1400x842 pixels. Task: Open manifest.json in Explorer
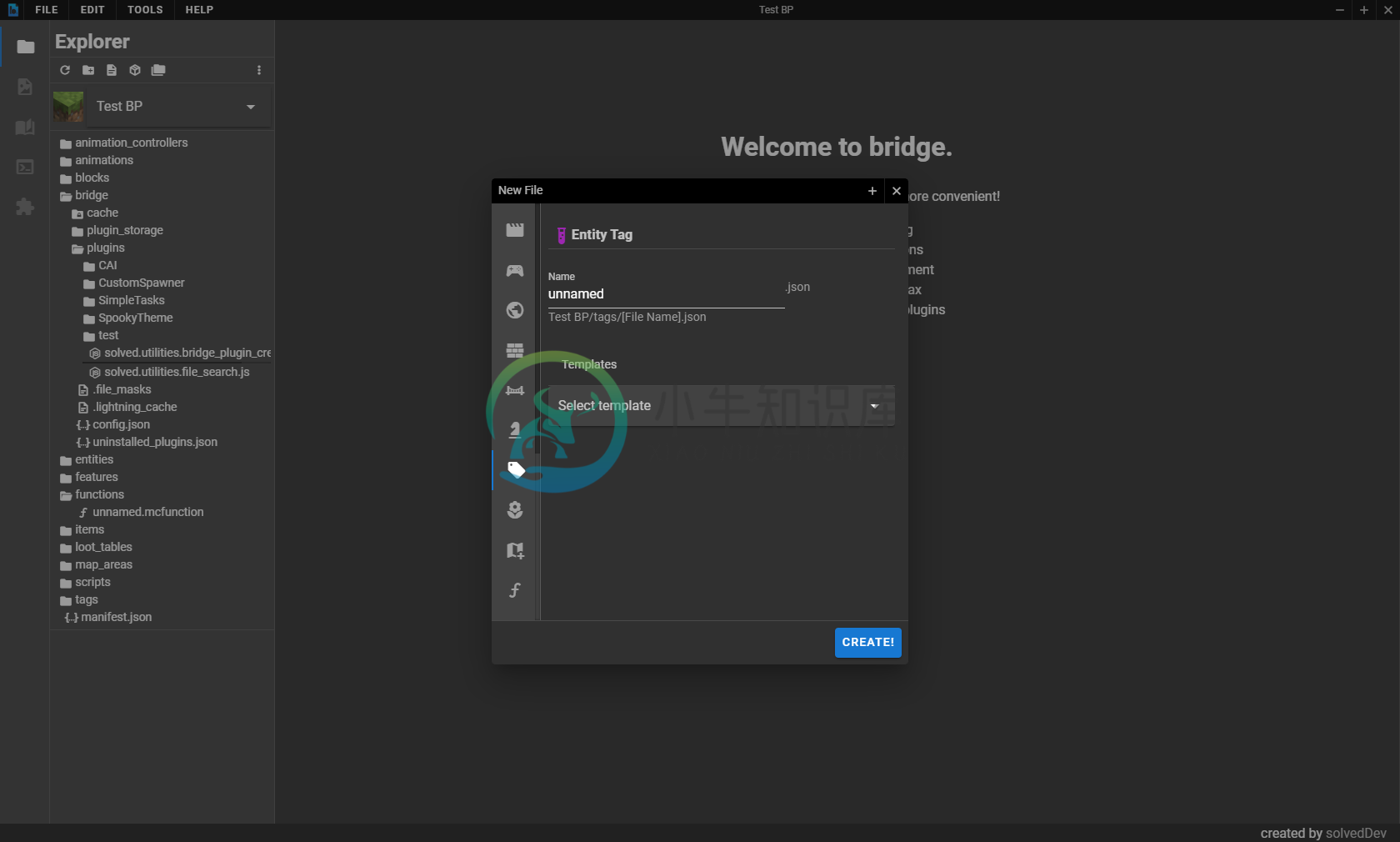point(108,617)
